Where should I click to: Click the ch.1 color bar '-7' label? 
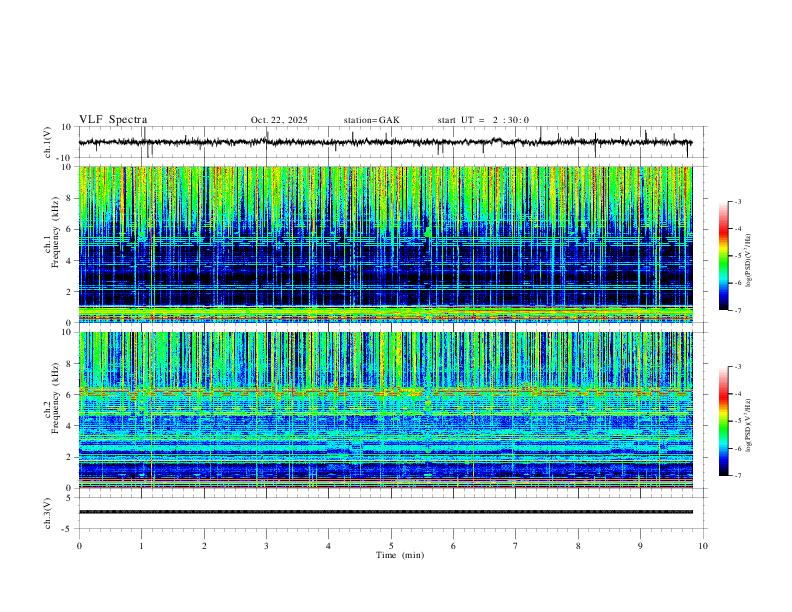coord(737,310)
